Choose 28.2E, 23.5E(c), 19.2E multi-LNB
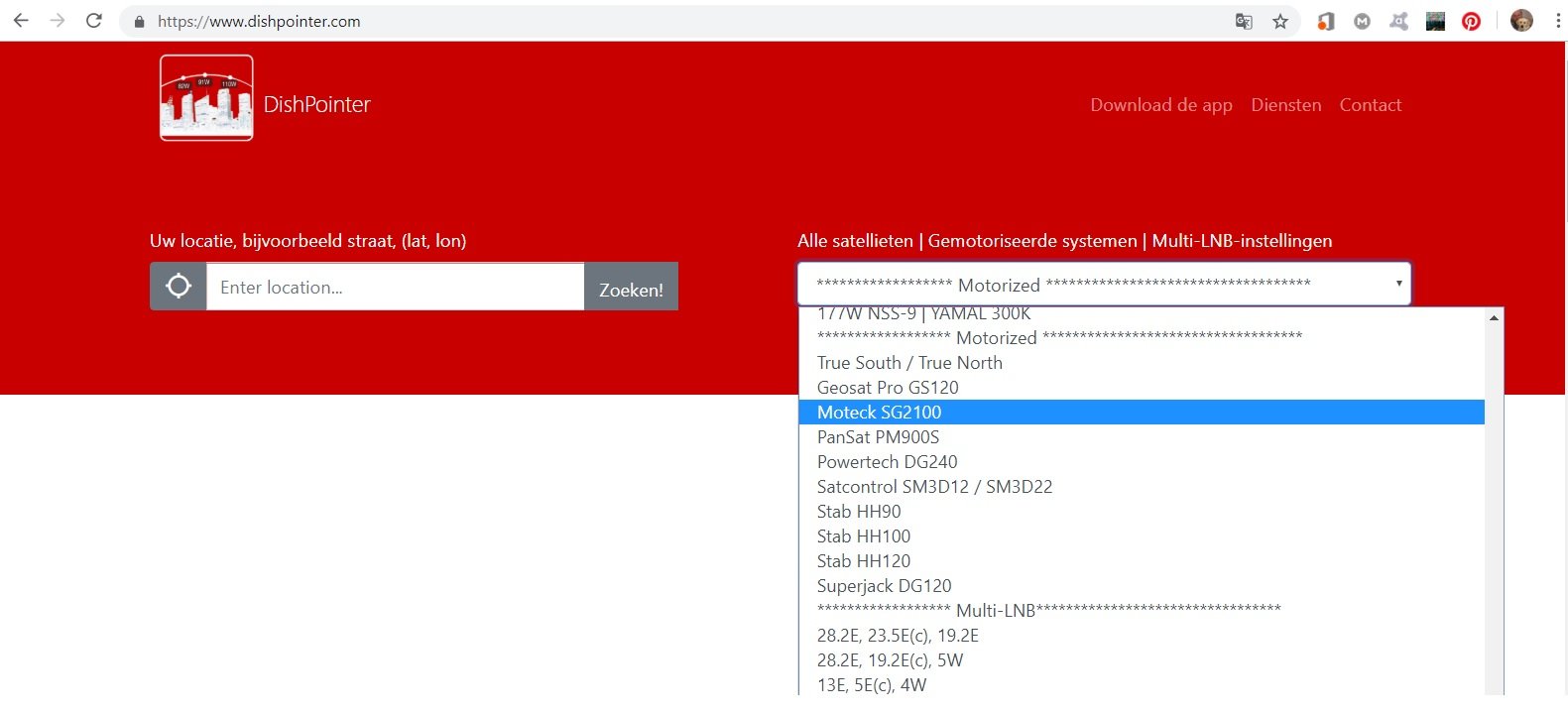This screenshot has height=714, width=1568. 1142,636
